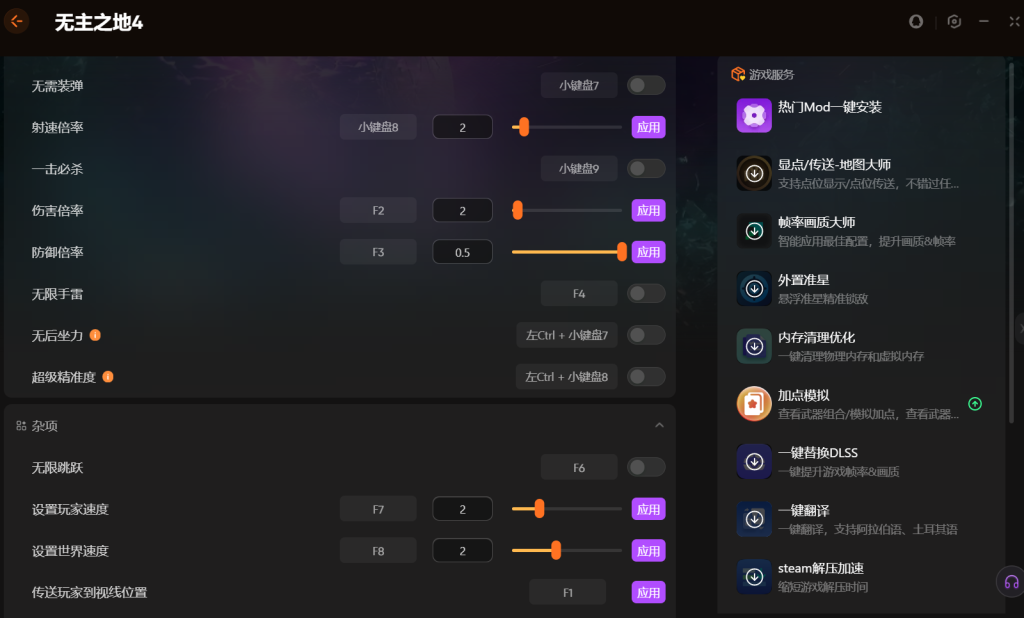The image size is (1024, 618).
Task: Click the 防御倍率 slider handle
Action: coord(622,252)
